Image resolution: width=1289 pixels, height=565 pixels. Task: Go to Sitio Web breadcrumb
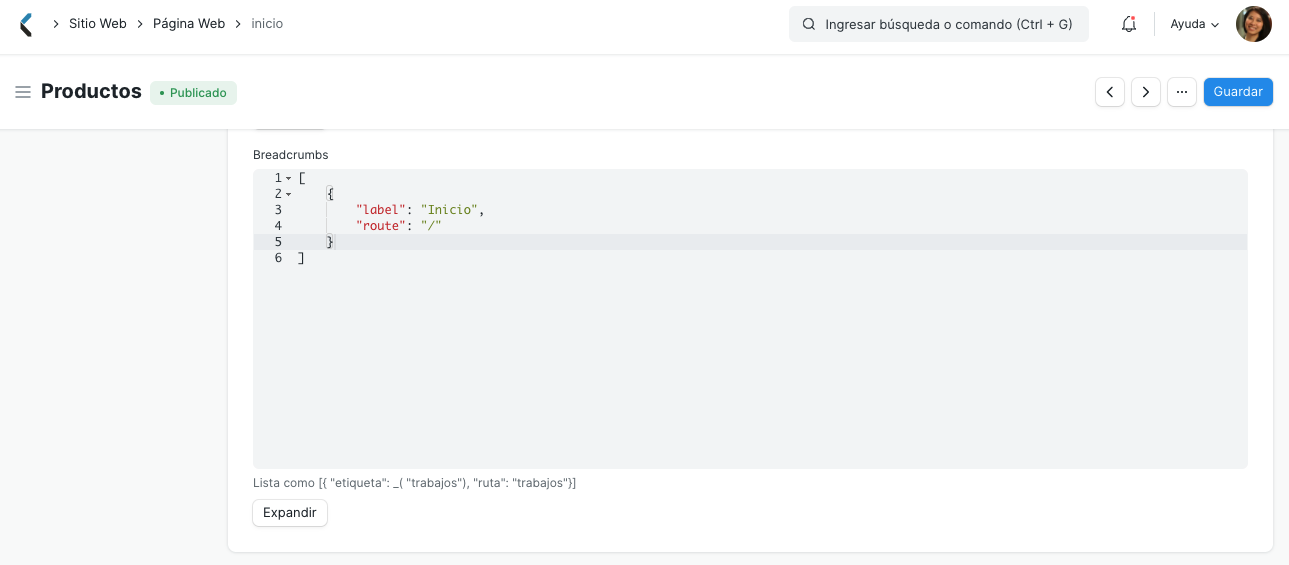pos(98,24)
